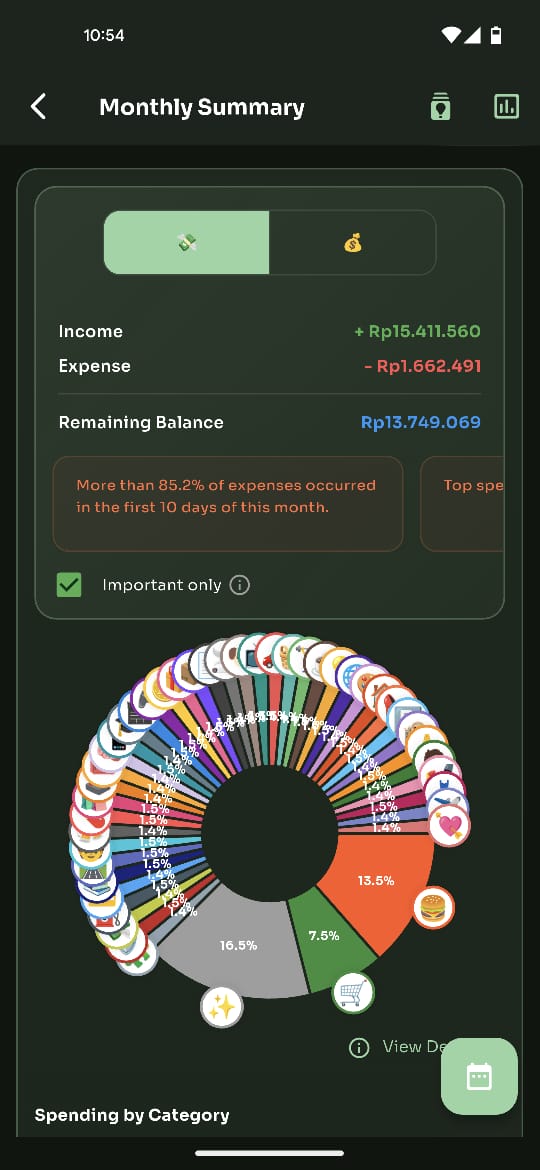Switch to the money bag tab

coord(352,243)
